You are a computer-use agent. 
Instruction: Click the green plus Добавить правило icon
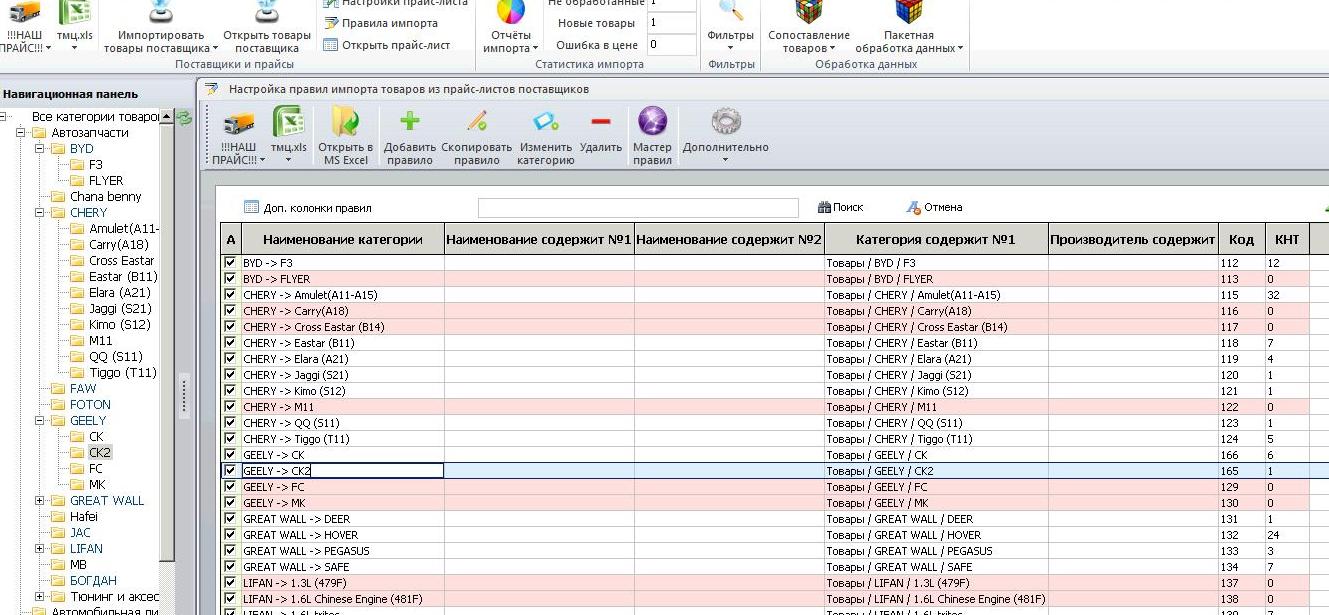[x=409, y=122]
